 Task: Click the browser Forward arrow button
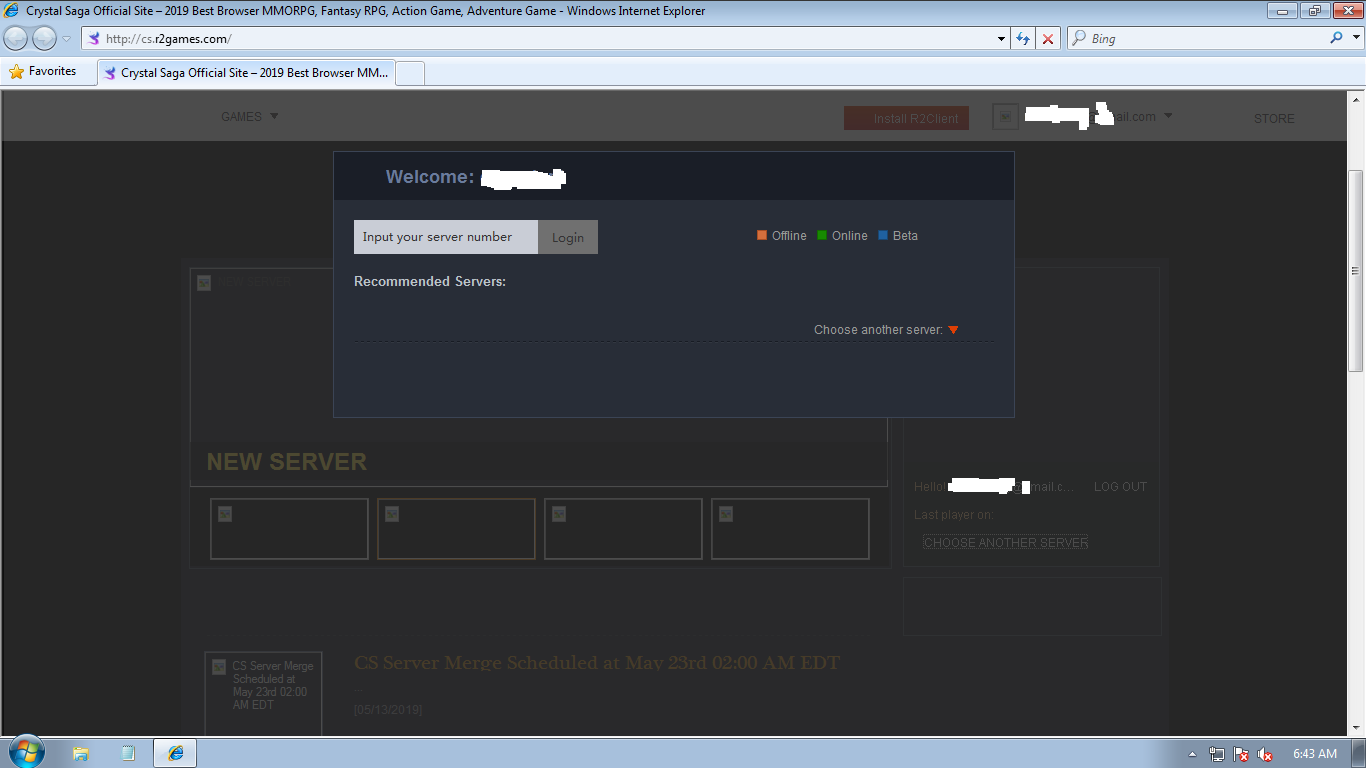coord(44,39)
